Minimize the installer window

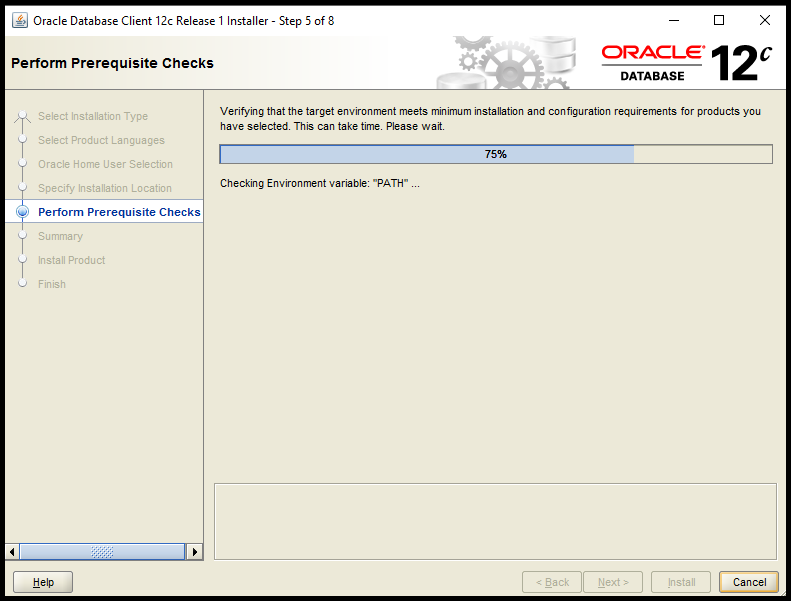point(674,20)
